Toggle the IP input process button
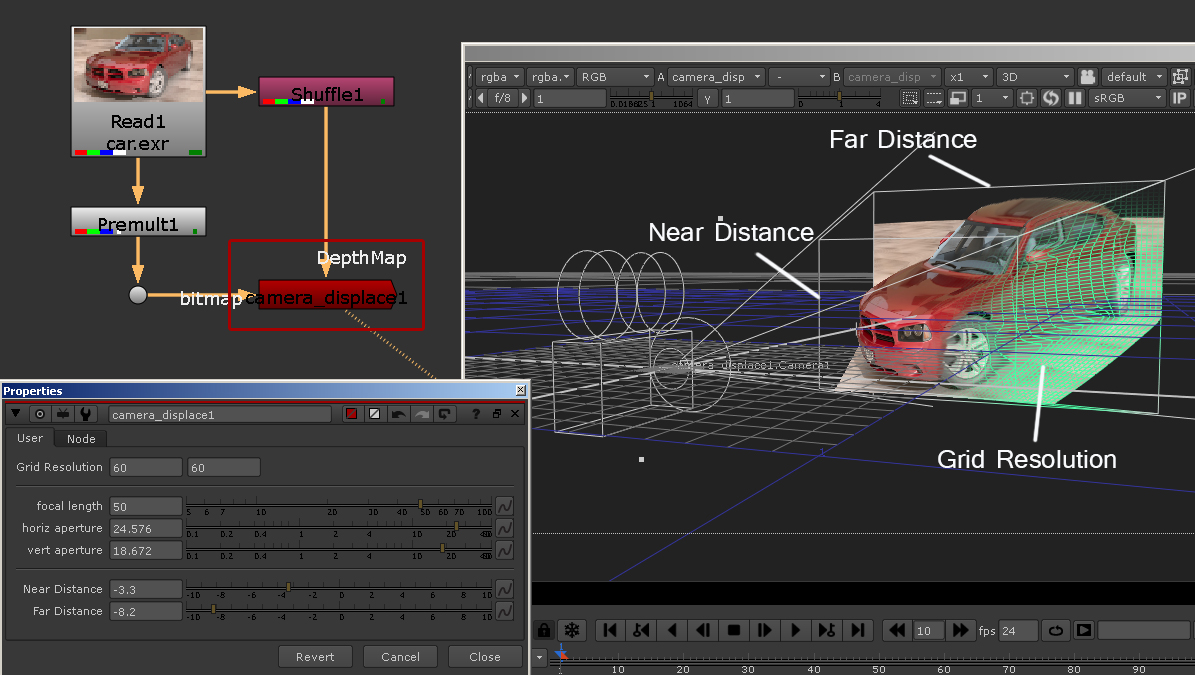 (1180, 98)
